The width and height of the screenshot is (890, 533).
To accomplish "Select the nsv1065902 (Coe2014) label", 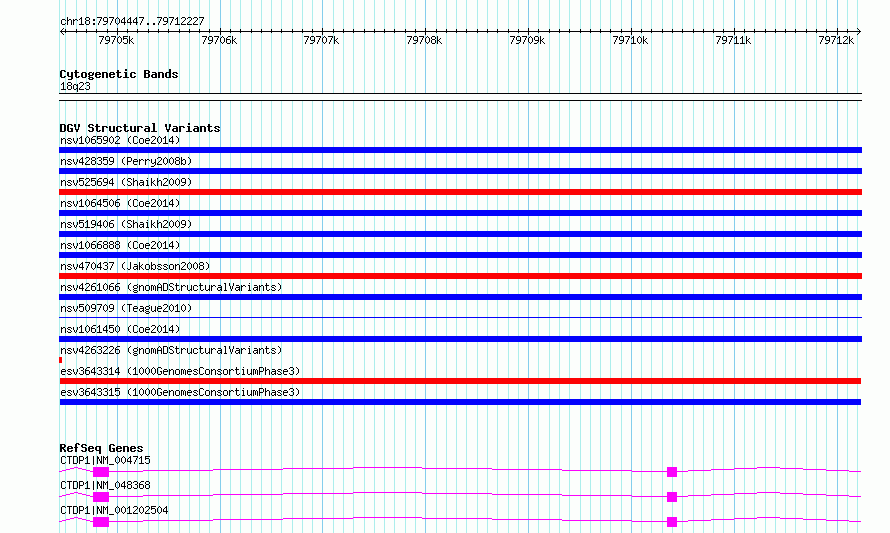I will pyautogui.click(x=120, y=140).
